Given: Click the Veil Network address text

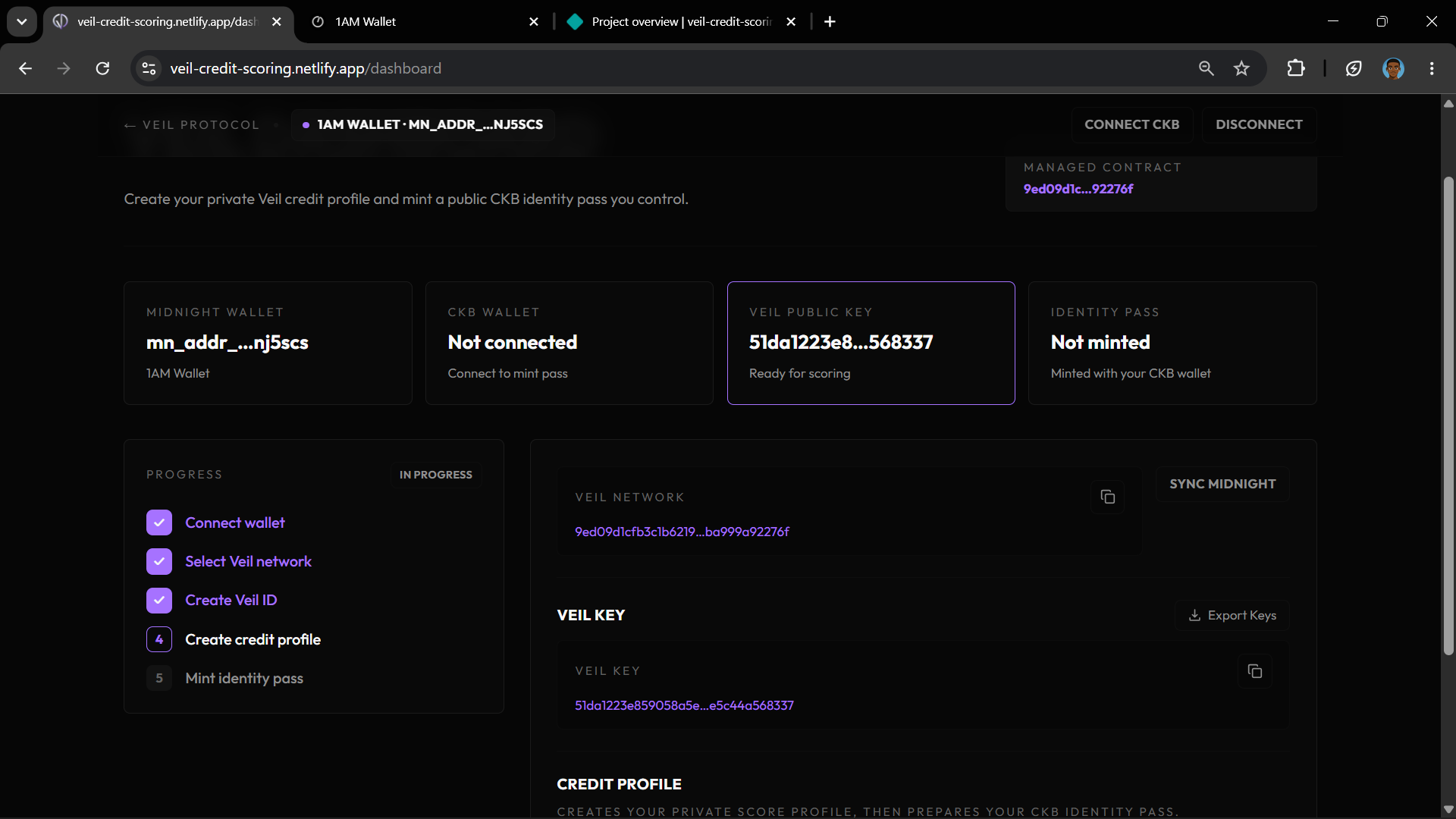Looking at the screenshot, I should [x=682, y=532].
